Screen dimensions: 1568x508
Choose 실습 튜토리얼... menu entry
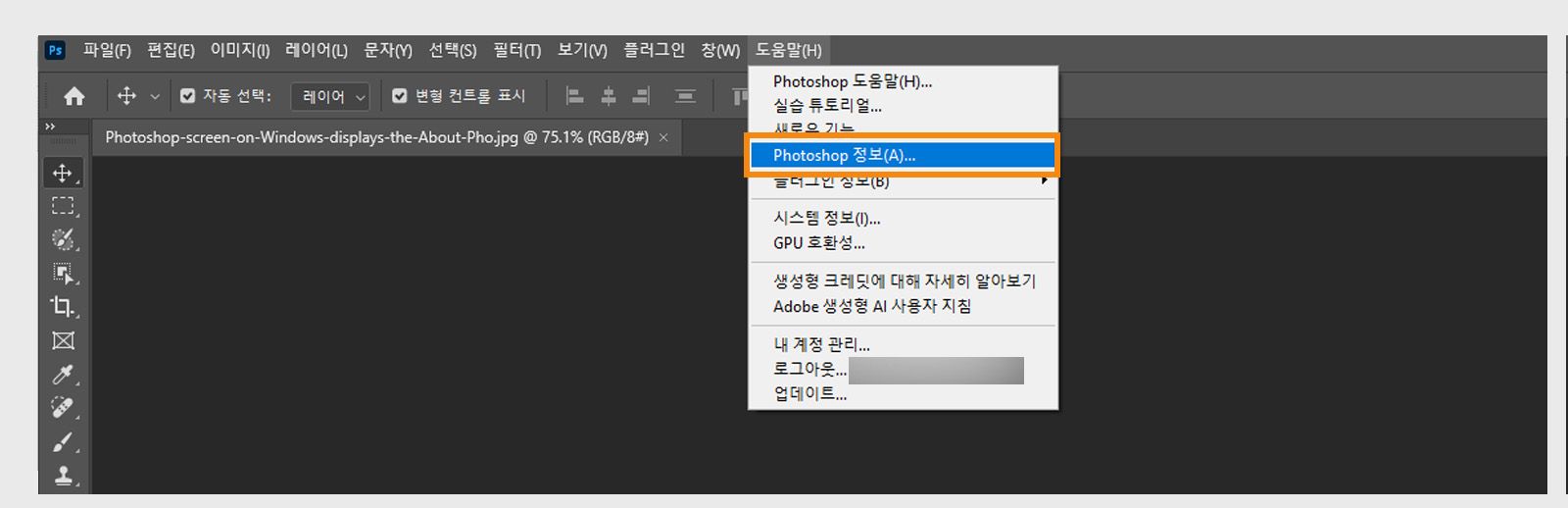click(x=903, y=106)
